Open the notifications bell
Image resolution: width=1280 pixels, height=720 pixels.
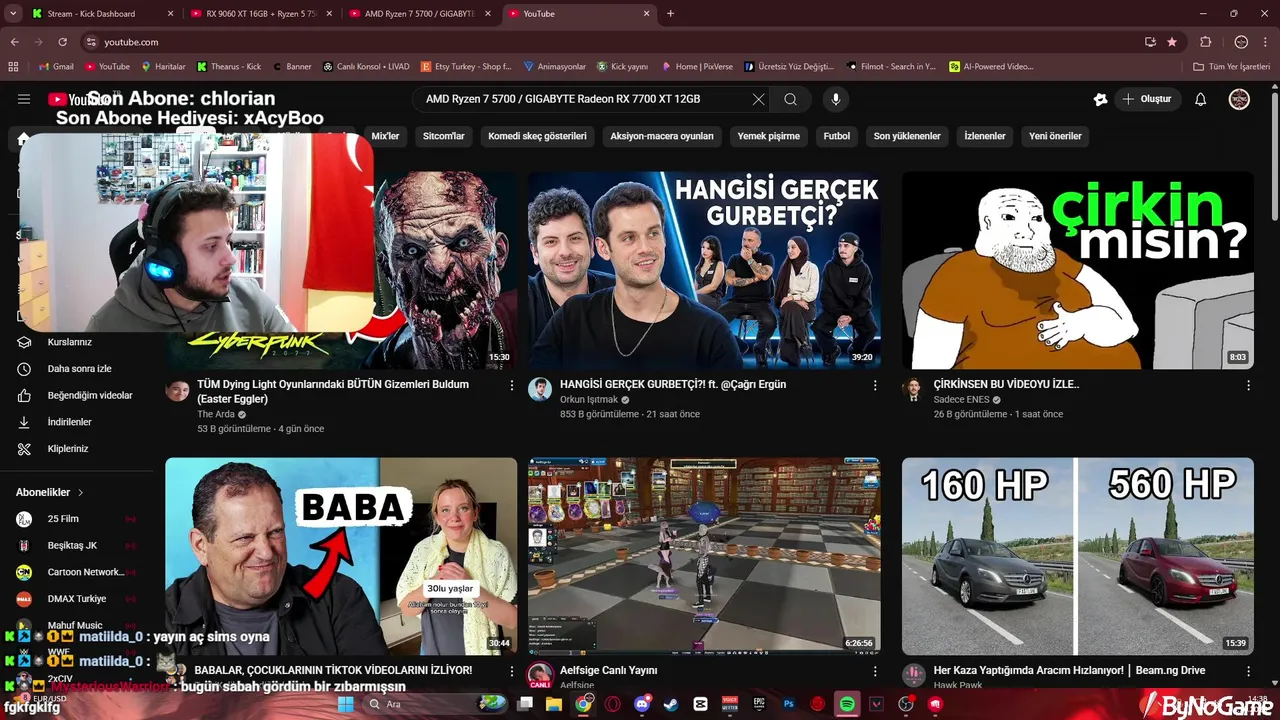[x=1201, y=99]
